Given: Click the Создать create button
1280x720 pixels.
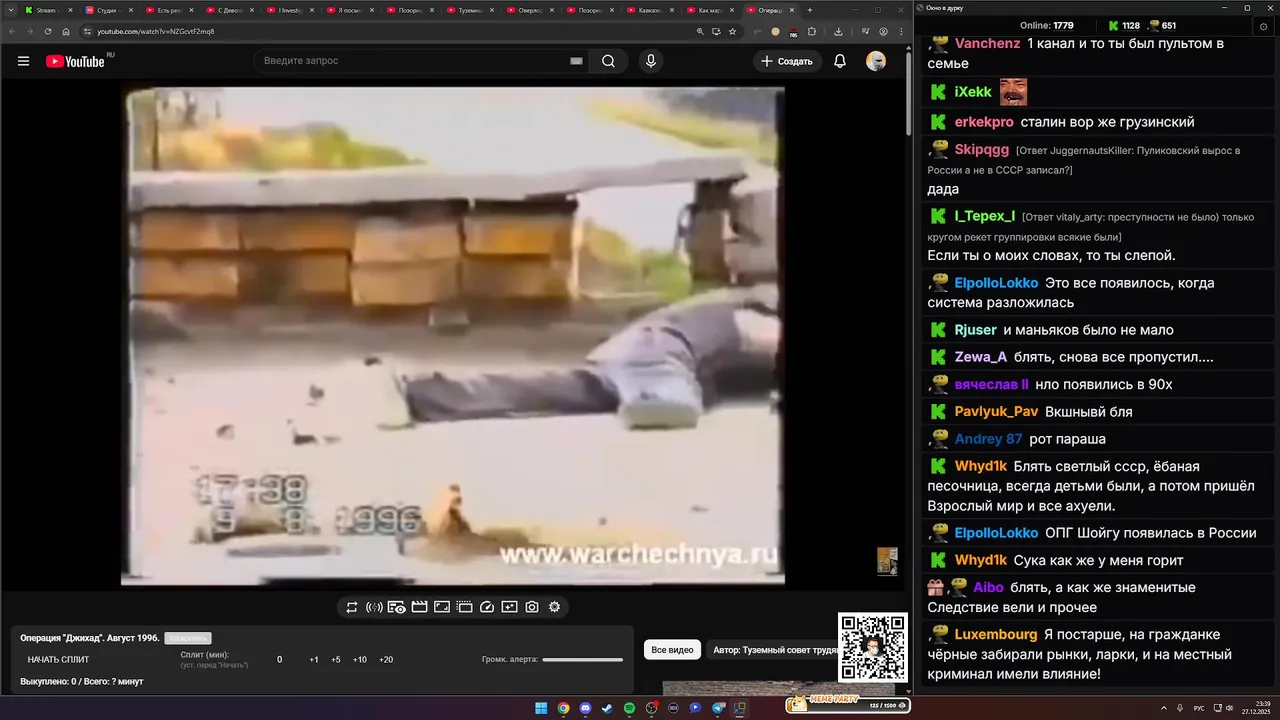Looking at the screenshot, I should (787, 61).
